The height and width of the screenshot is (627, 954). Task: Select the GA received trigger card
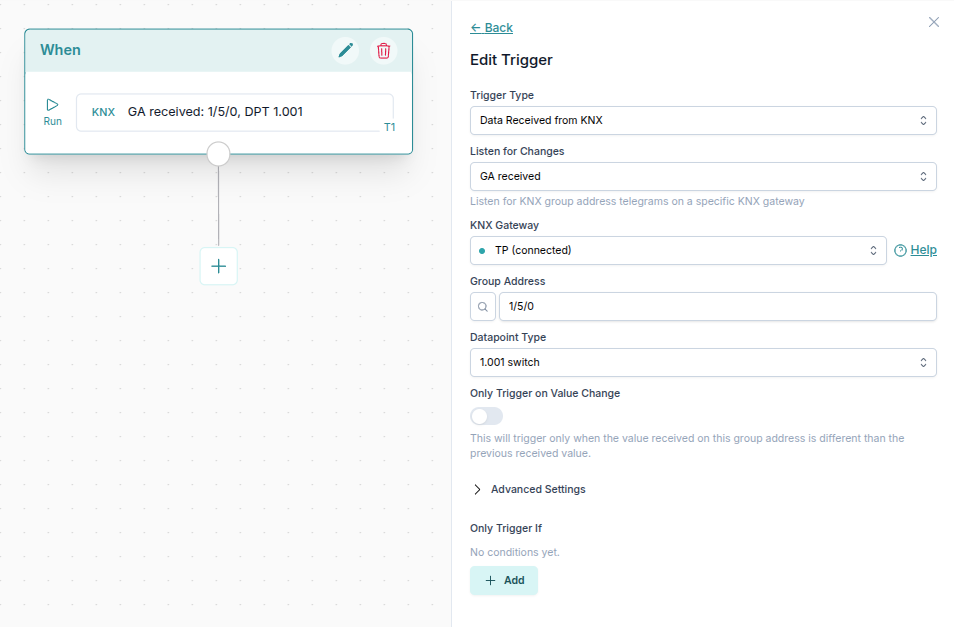[x=235, y=112]
